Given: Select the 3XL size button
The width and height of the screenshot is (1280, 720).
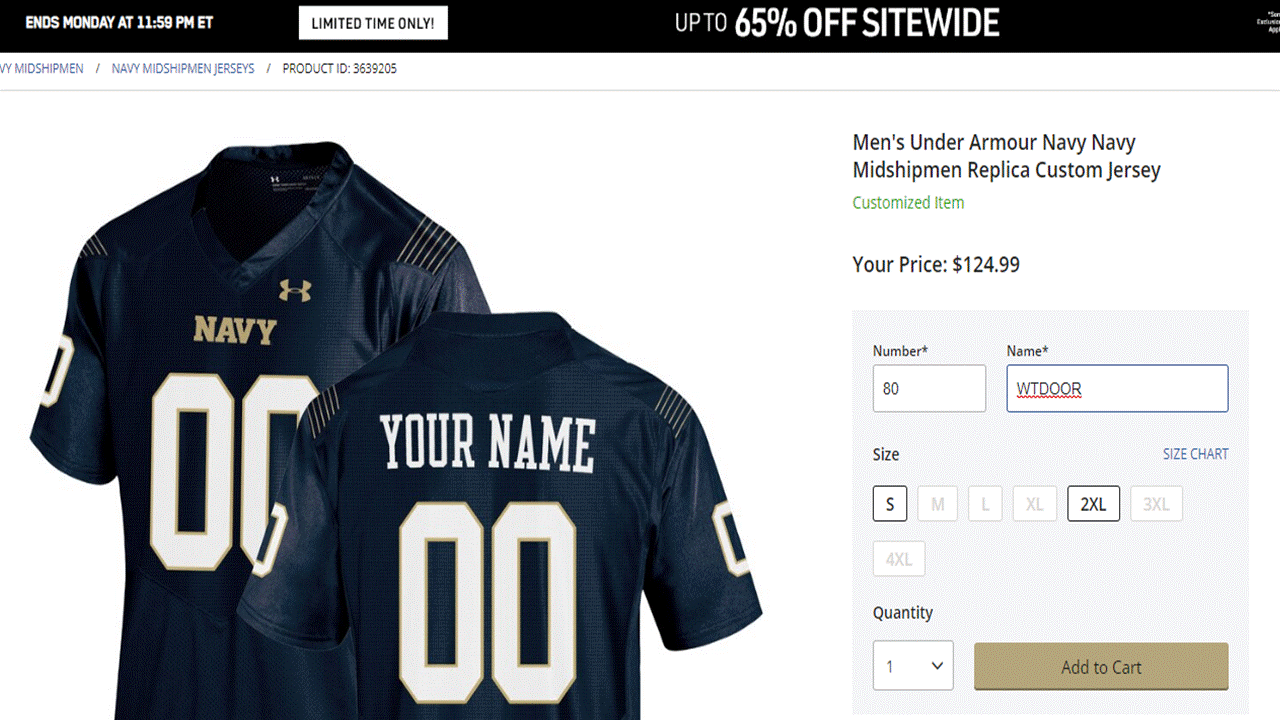Looking at the screenshot, I should tap(1156, 504).
